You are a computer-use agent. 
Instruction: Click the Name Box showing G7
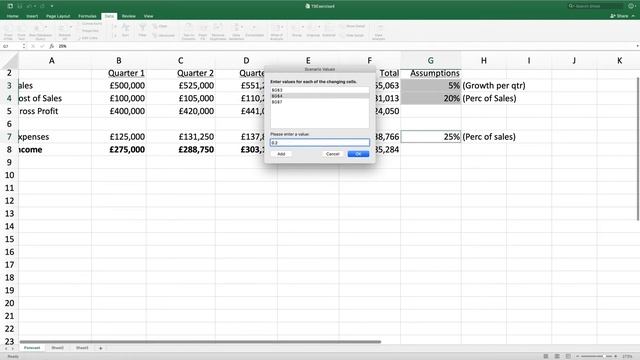[x=12, y=46]
